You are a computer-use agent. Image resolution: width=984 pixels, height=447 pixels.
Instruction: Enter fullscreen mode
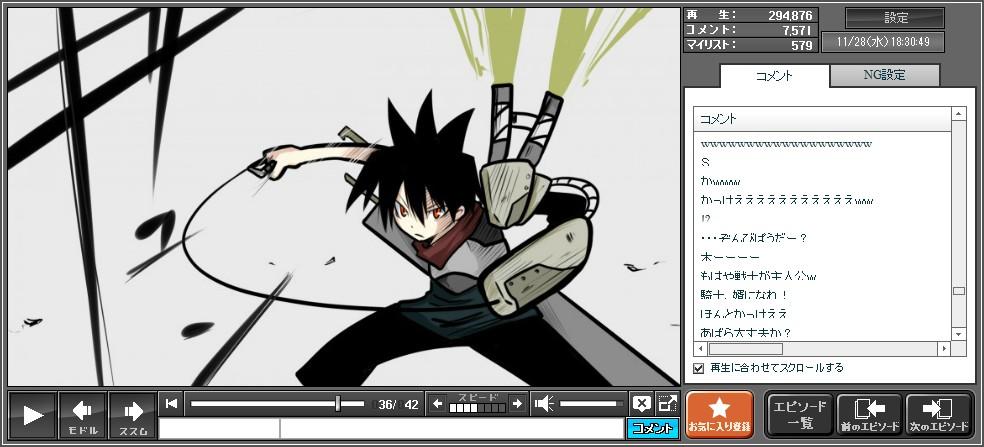coord(667,404)
